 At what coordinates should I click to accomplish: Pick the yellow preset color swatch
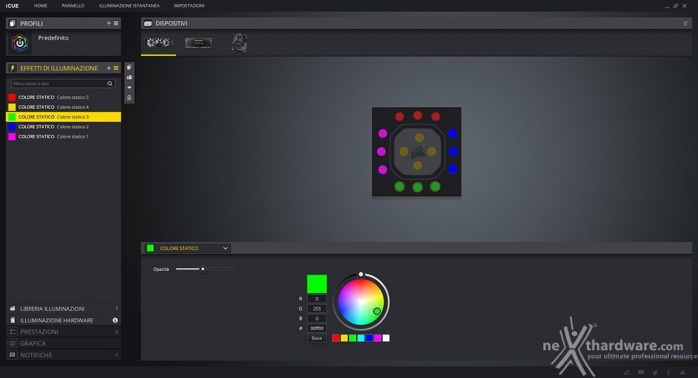[344, 338]
